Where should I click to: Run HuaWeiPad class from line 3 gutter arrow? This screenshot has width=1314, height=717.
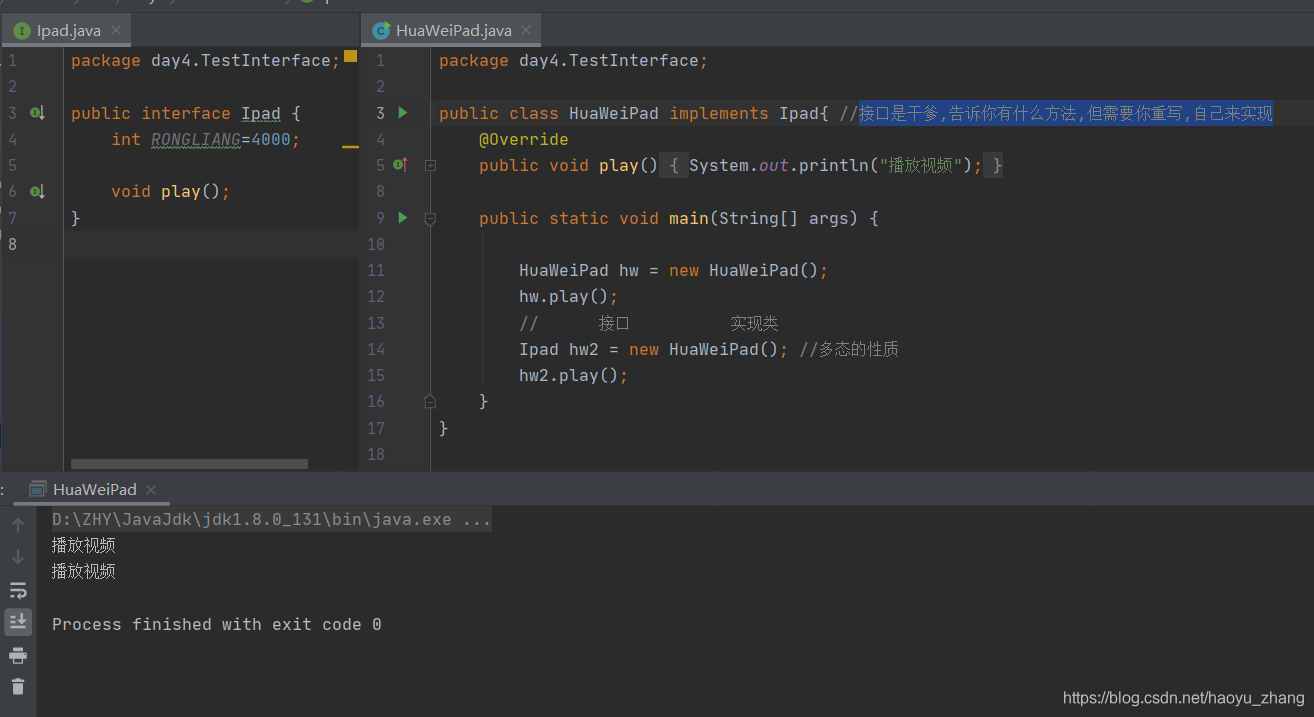(x=403, y=113)
